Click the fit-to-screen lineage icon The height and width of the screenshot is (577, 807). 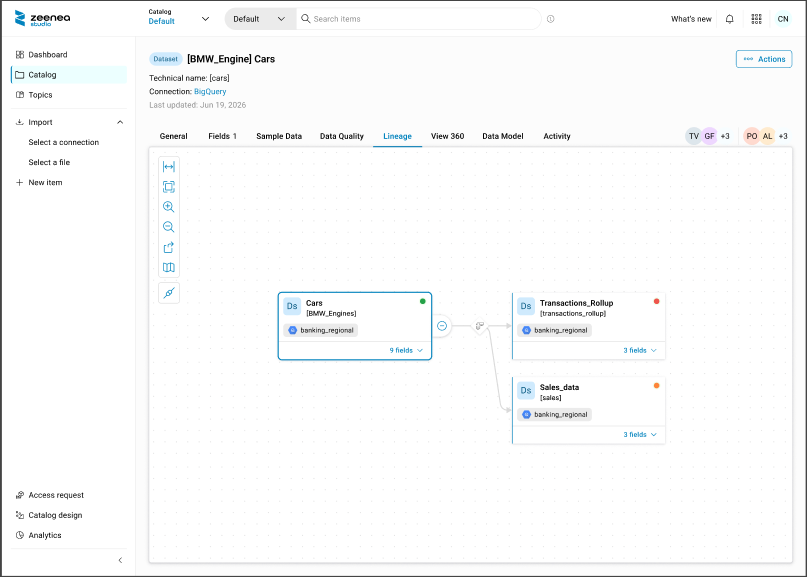click(169, 187)
